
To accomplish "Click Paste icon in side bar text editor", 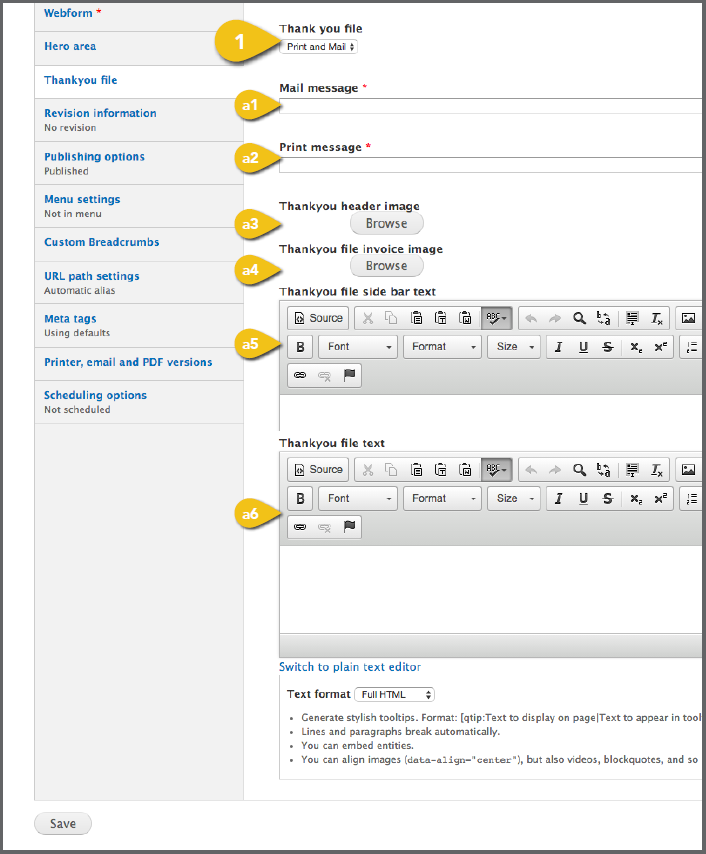I will 416,318.
